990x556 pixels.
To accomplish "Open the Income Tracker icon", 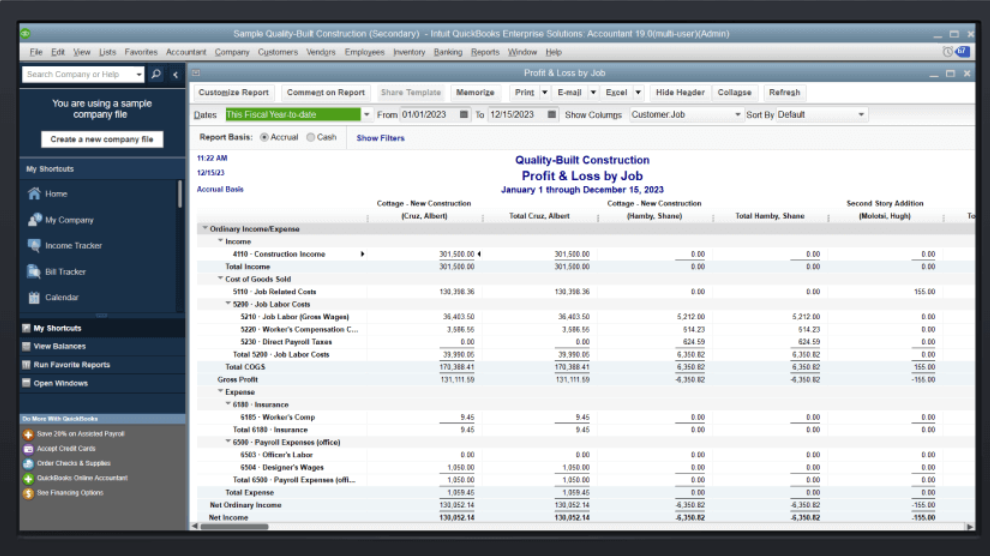I will click(34, 246).
